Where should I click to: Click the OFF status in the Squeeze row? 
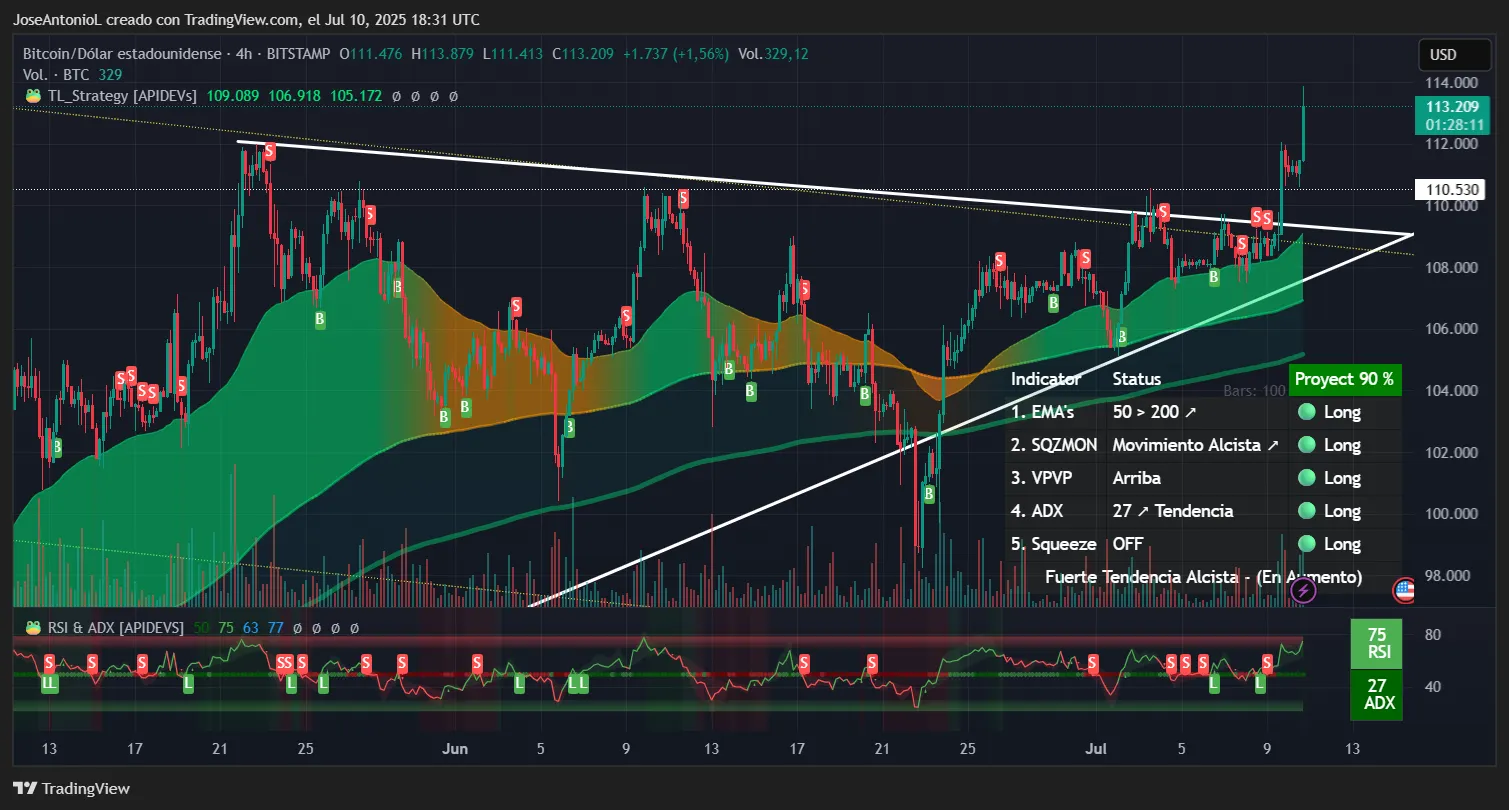(x=1128, y=544)
